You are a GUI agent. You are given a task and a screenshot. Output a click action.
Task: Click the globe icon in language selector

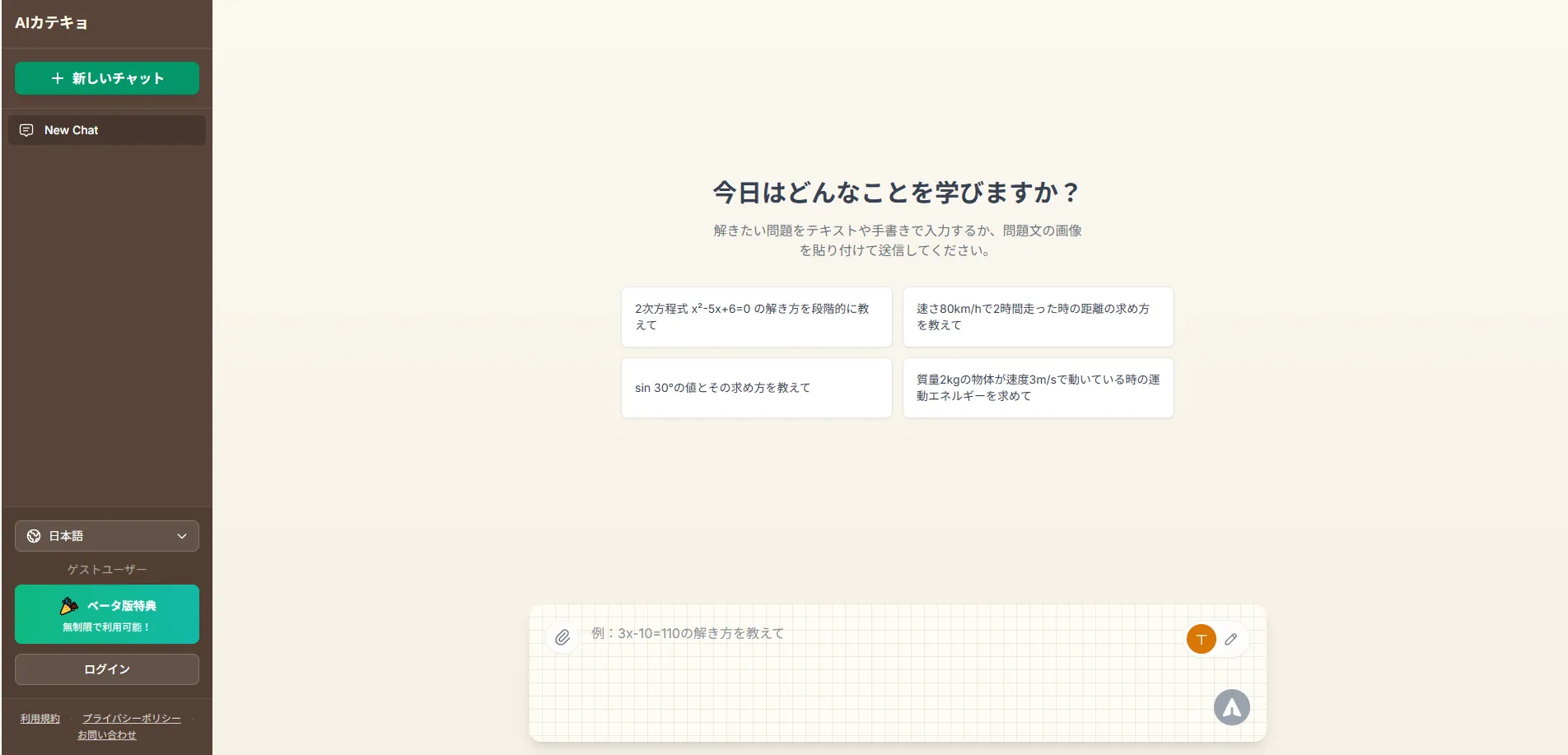click(x=34, y=536)
